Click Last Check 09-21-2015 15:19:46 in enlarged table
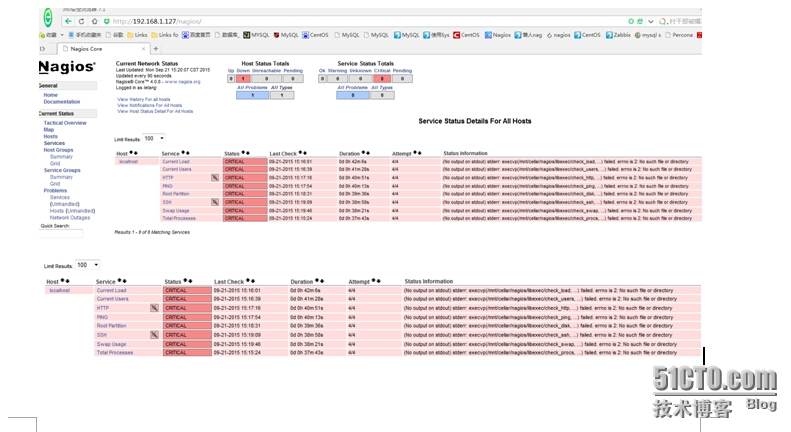Viewport: 791px width, 432px height. click(x=237, y=344)
